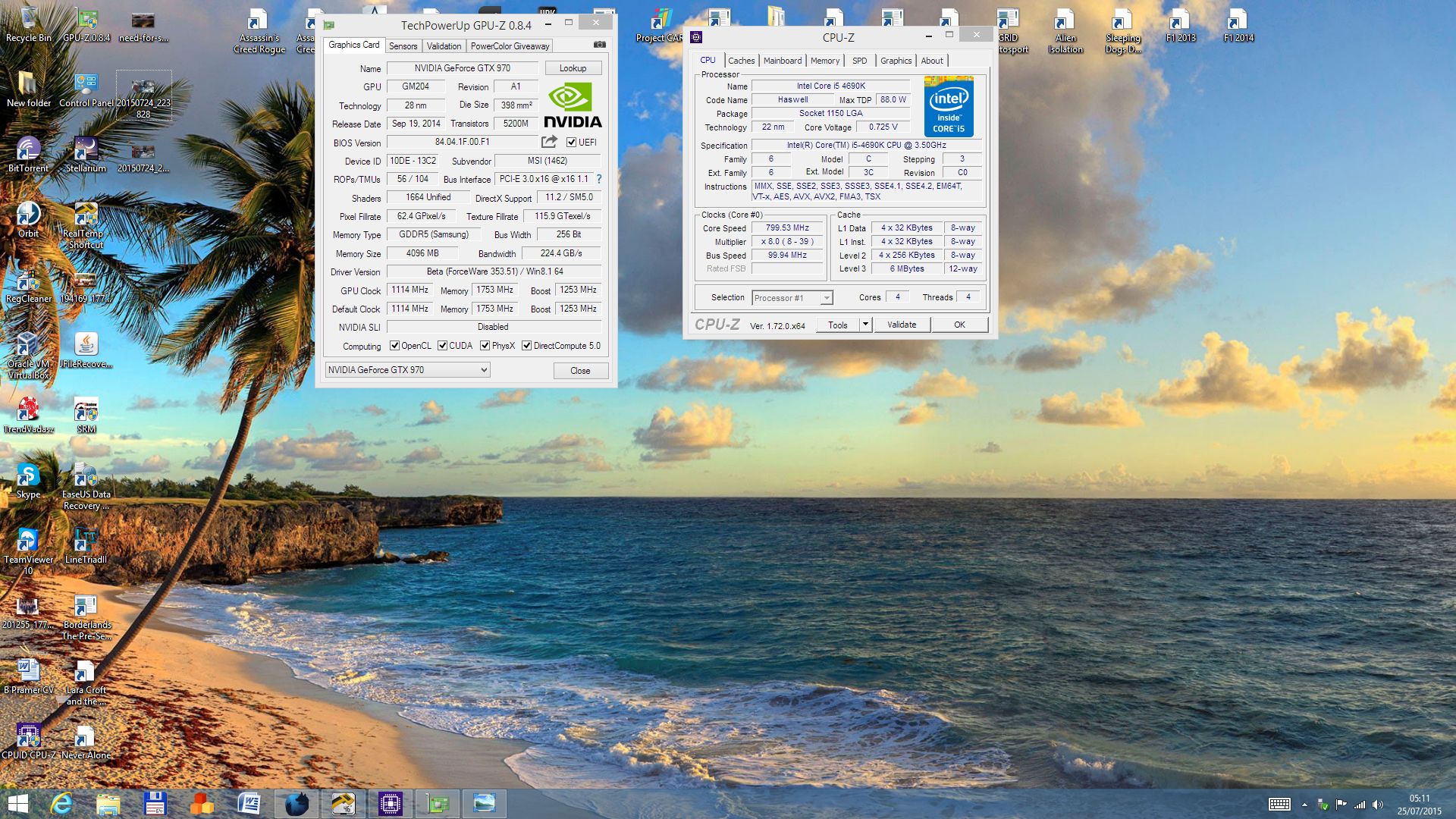Screen dimensions: 1456x819
Task: Open EaseUS Data Recovery shortcut
Action: click(86, 487)
